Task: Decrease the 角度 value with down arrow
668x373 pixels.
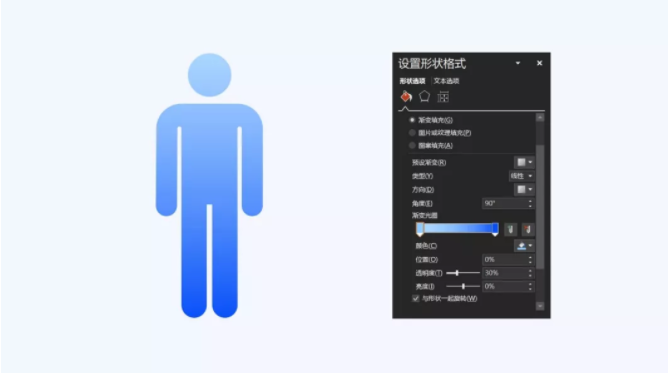Action: [530, 206]
